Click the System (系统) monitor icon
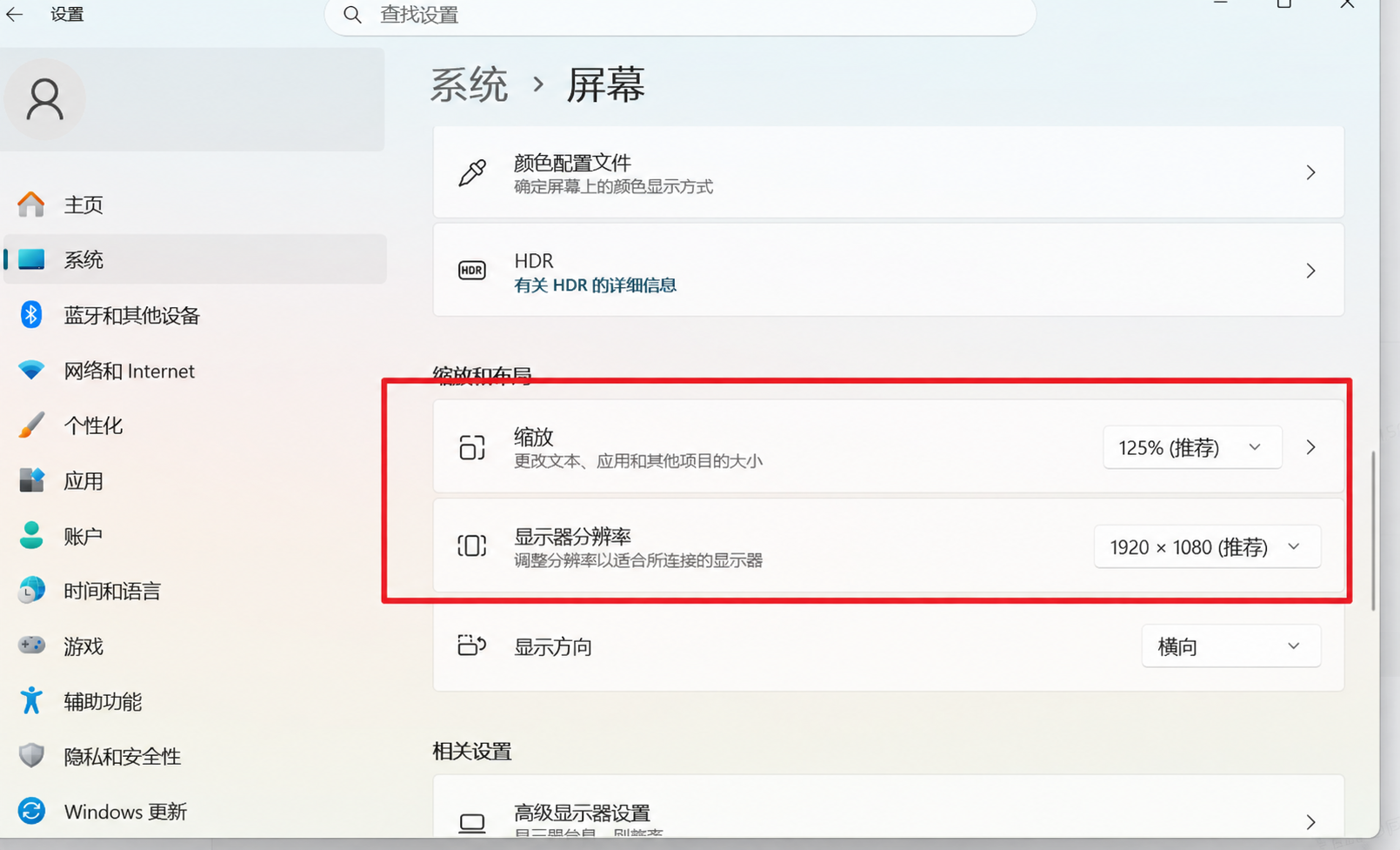The width and height of the screenshot is (1400, 850). click(31, 259)
